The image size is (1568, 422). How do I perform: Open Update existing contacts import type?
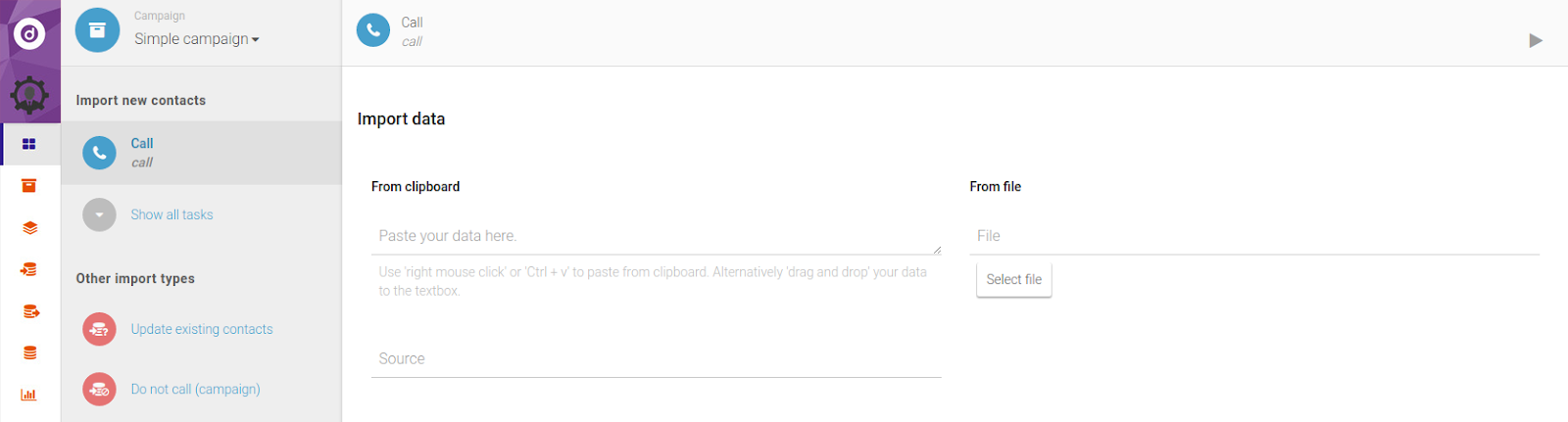(x=201, y=329)
